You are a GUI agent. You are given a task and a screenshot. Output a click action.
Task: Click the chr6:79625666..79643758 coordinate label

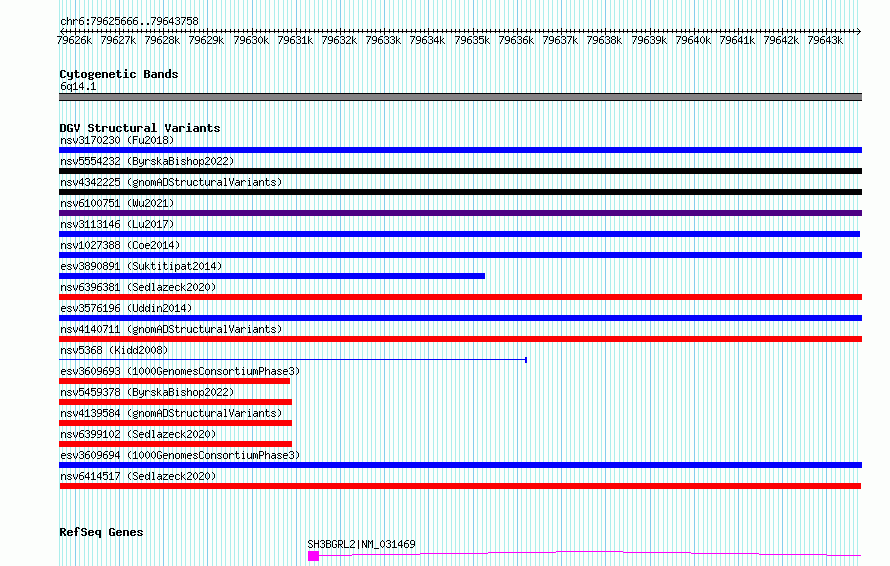129,22
